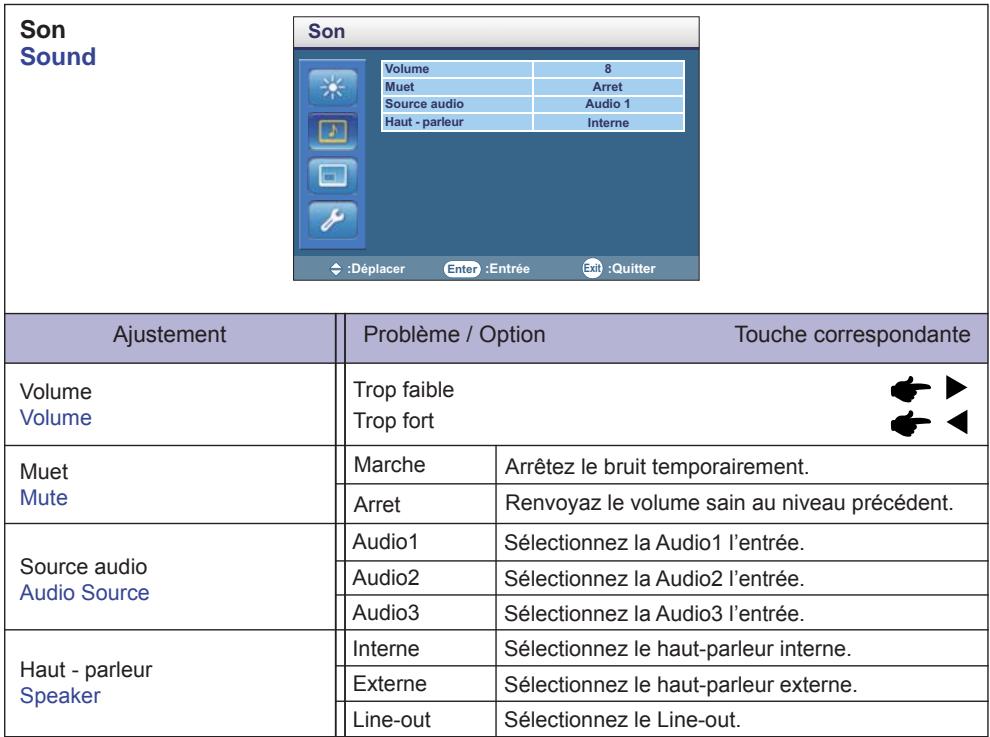Open the Haut-parleur value Interne

[608, 123]
